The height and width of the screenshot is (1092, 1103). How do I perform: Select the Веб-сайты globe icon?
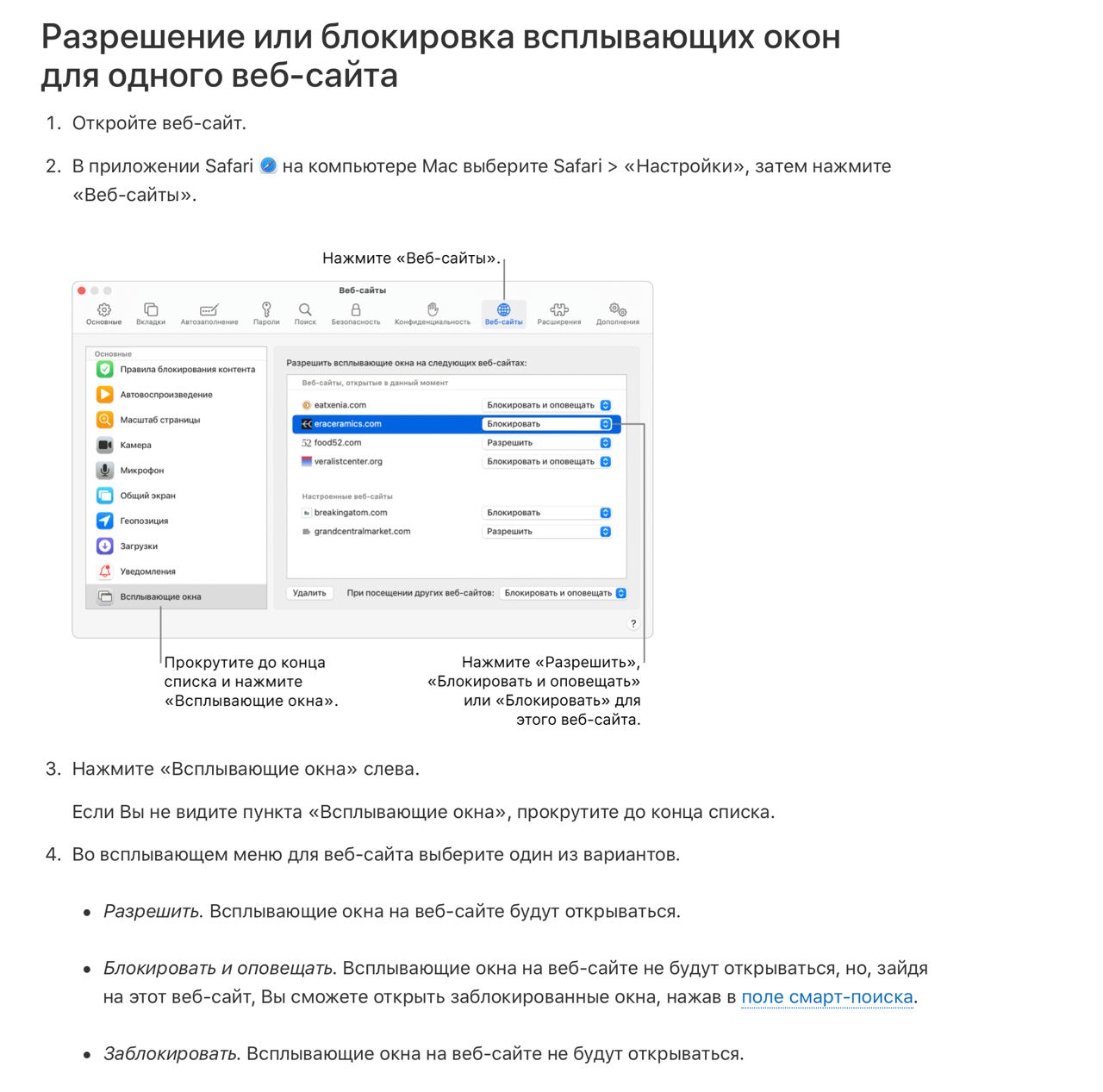[504, 309]
